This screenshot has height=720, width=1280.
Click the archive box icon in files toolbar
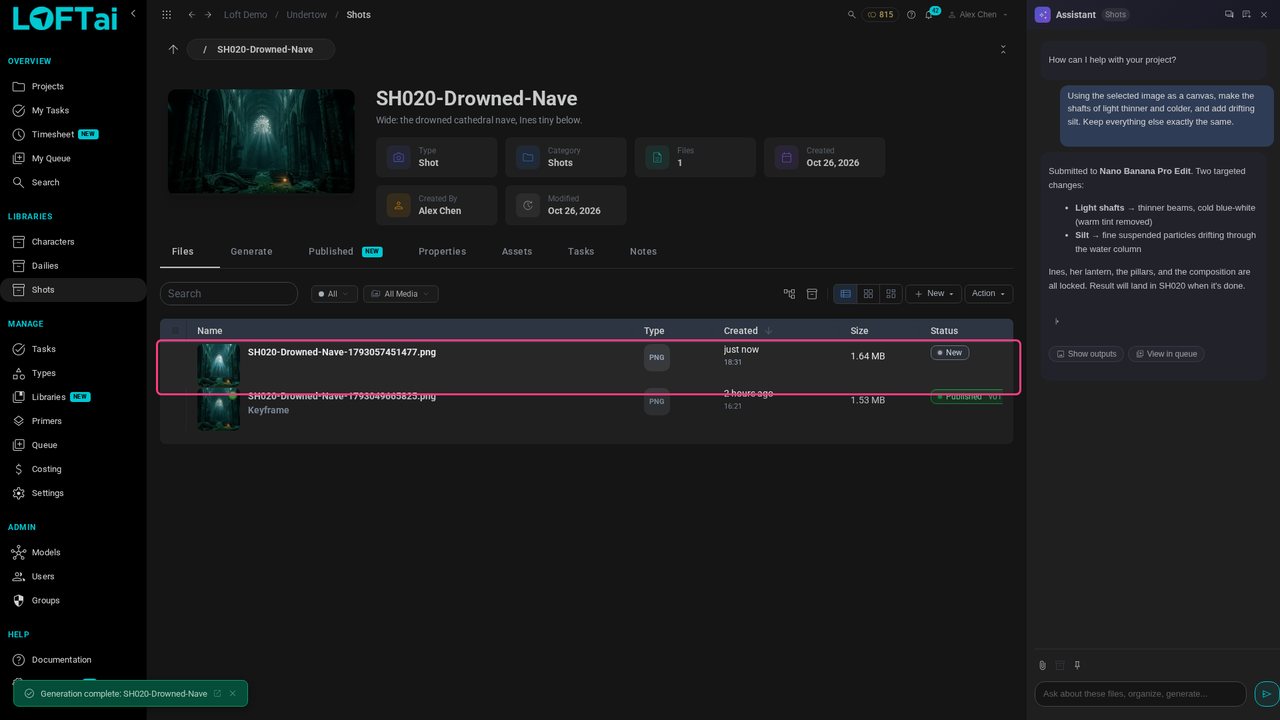pos(812,294)
